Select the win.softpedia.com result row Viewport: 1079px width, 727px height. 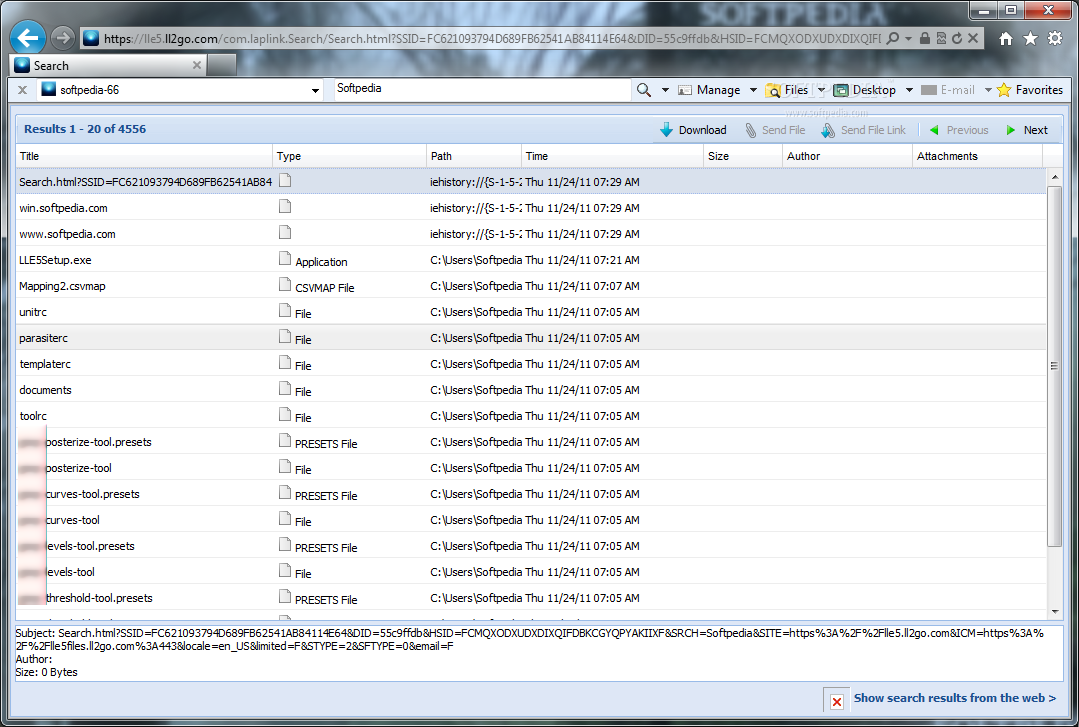[531, 208]
